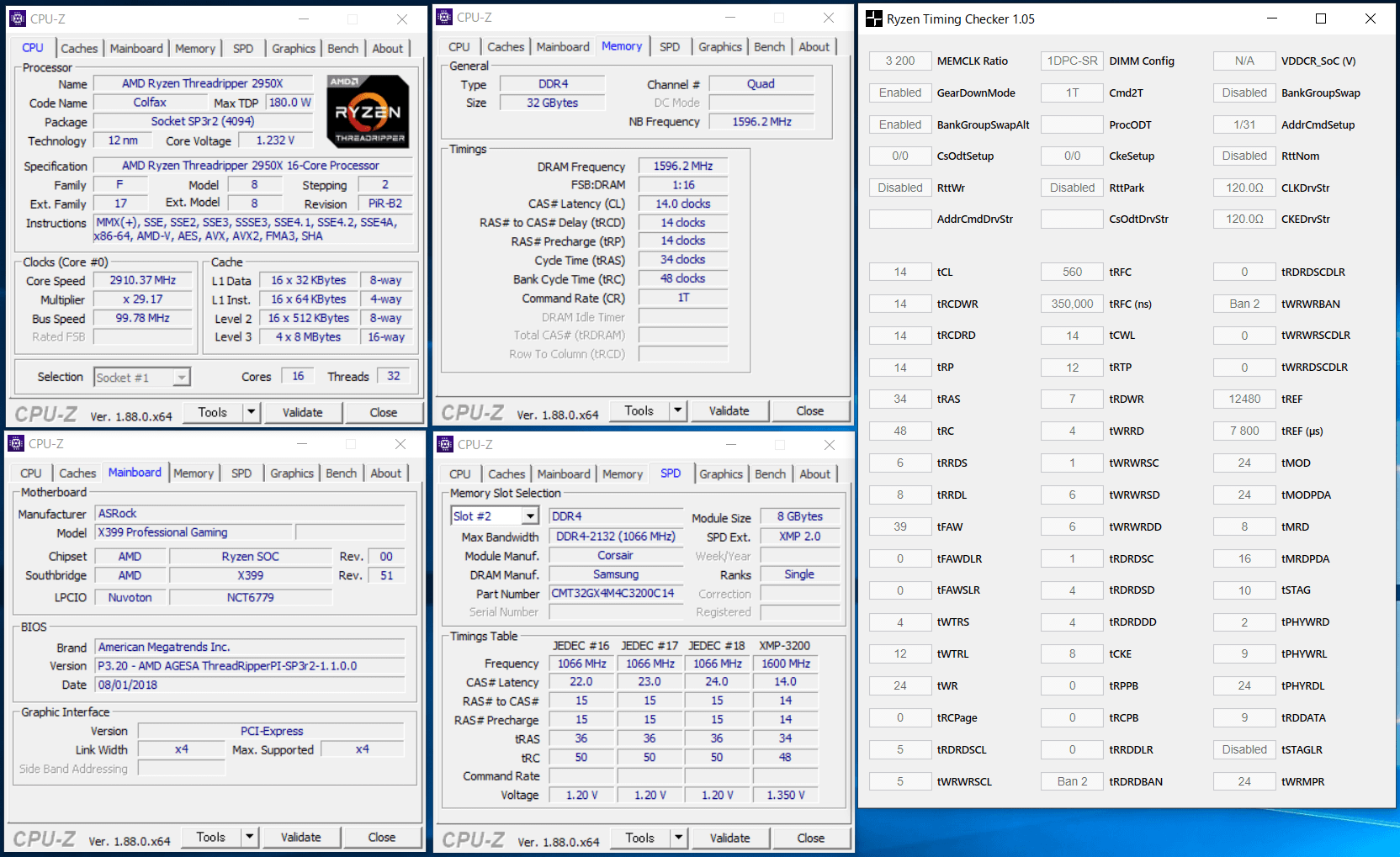Expand Tools dropdown arrow in Mainboard tab window
The image size is (1400, 857).
(249, 837)
